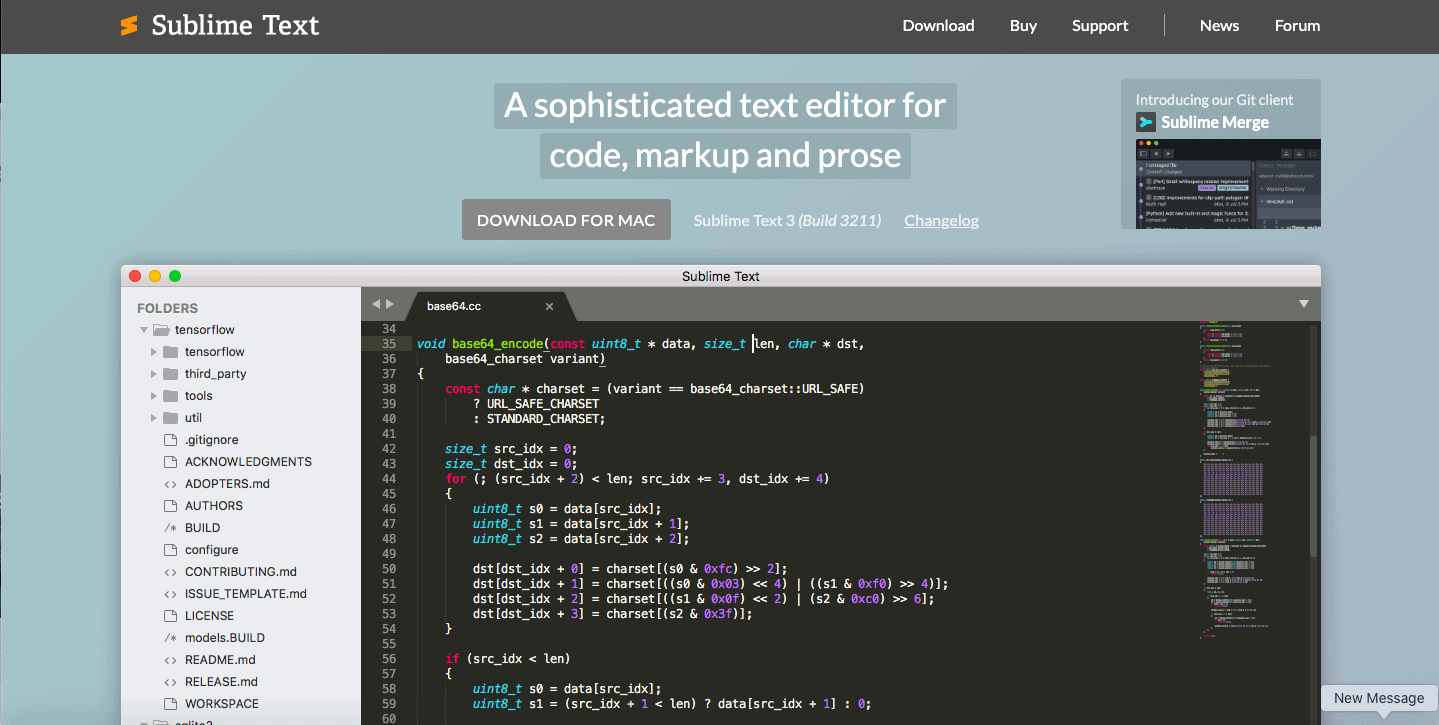Select RELEASE.md in the sidebar

pos(221,682)
